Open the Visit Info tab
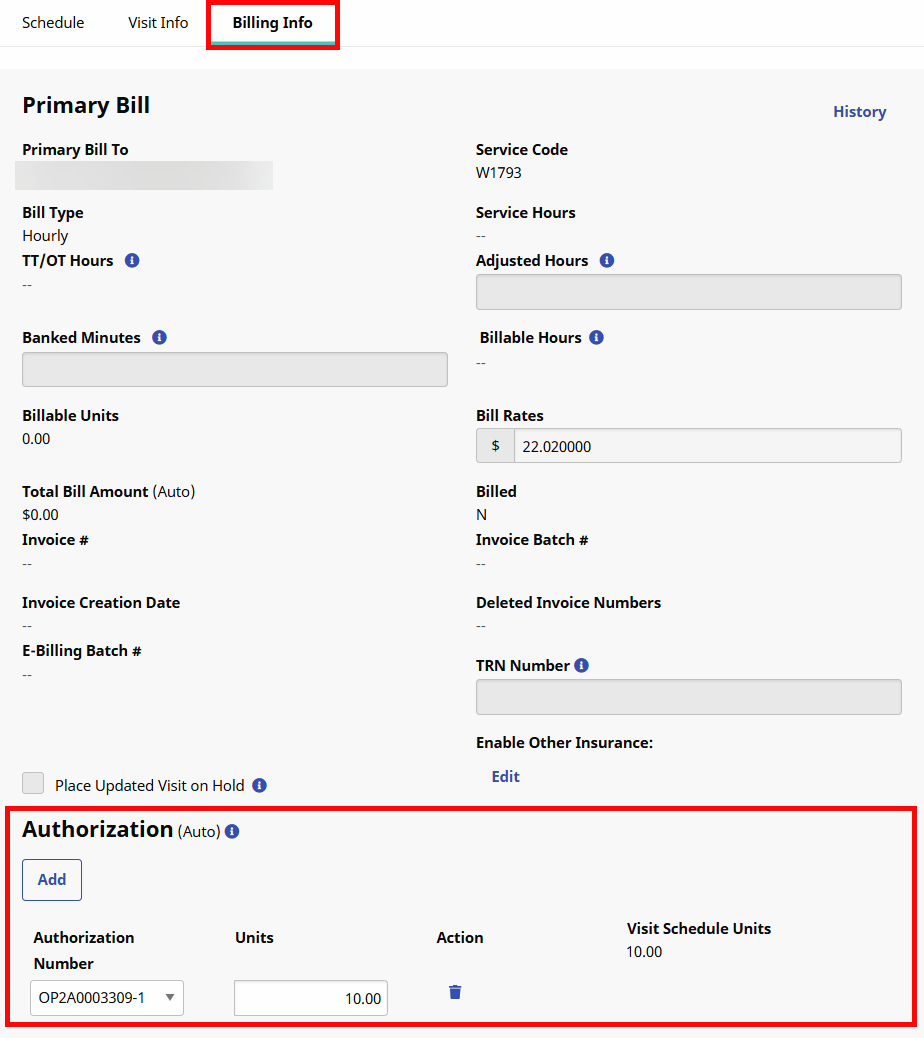 (158, 22)
